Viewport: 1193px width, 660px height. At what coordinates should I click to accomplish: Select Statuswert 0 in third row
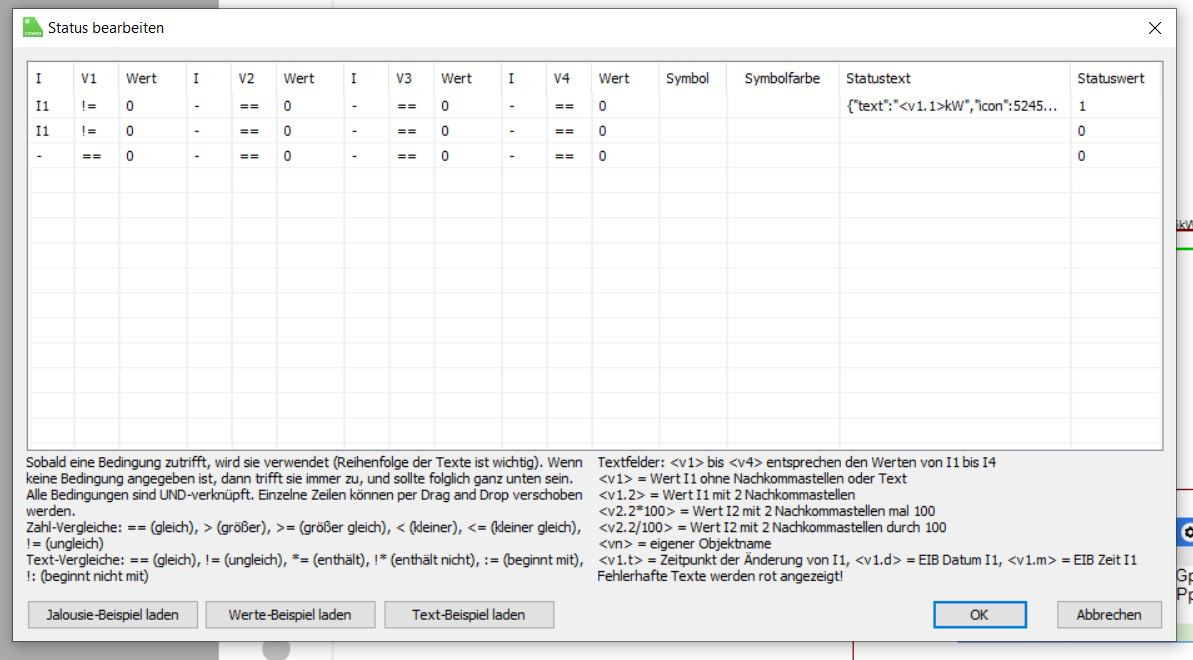[x=1115, y=156]
